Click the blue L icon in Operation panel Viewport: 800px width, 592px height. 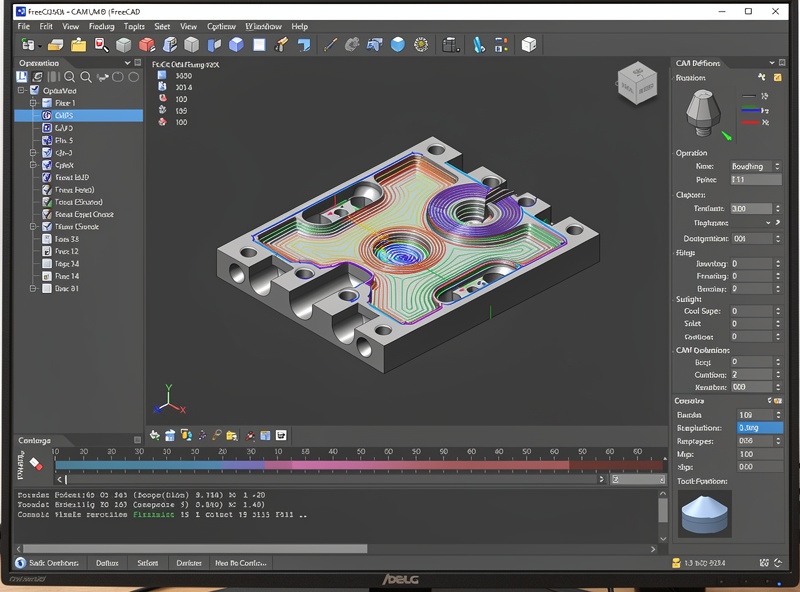point(21,77)
